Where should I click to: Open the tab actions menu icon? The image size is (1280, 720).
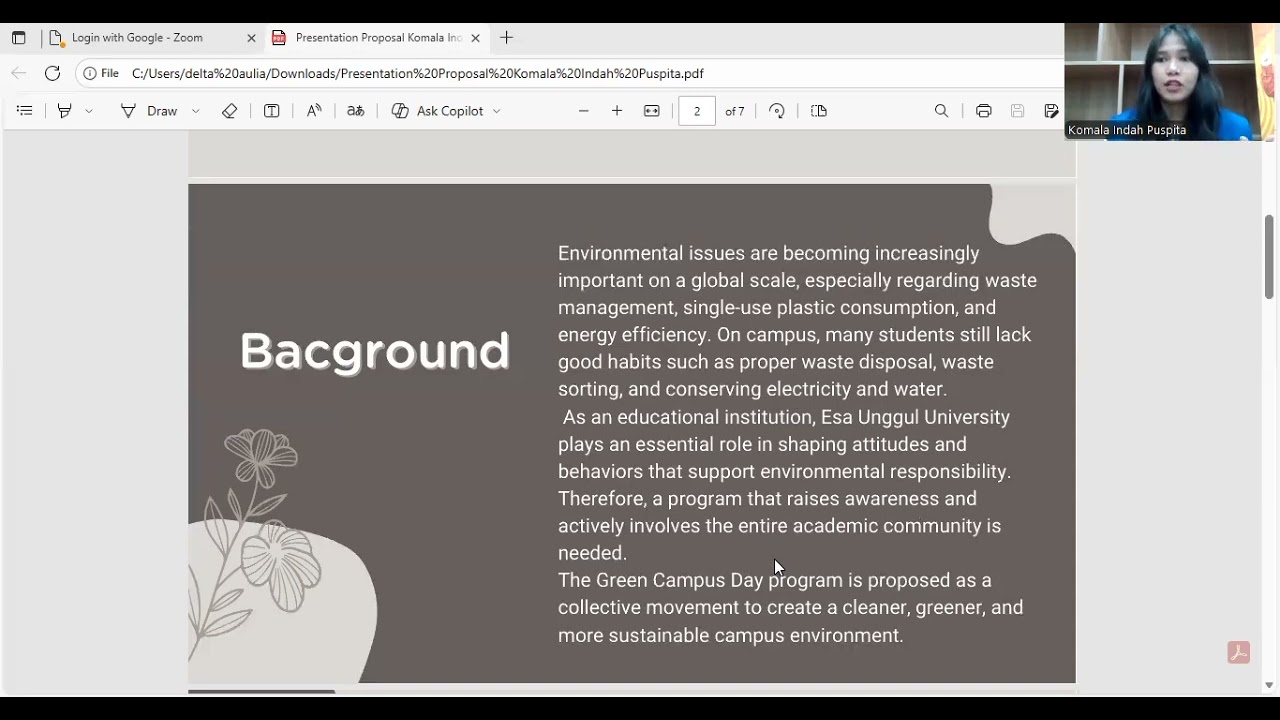(18, 38)
